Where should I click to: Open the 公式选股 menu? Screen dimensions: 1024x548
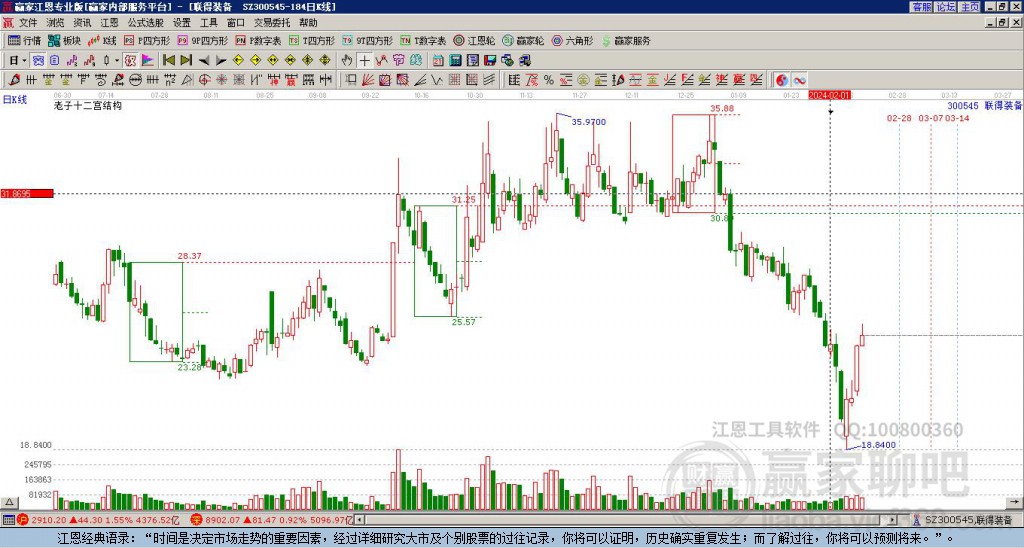[x=146, y=23]
